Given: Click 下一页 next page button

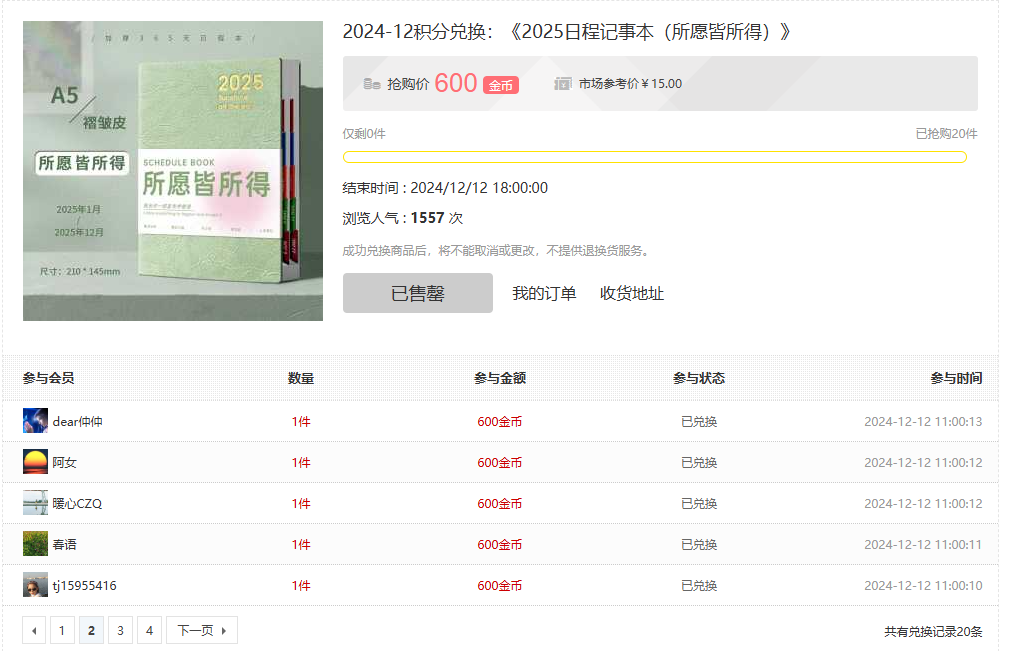Looking at the screenshot, I should click(201, 630).
